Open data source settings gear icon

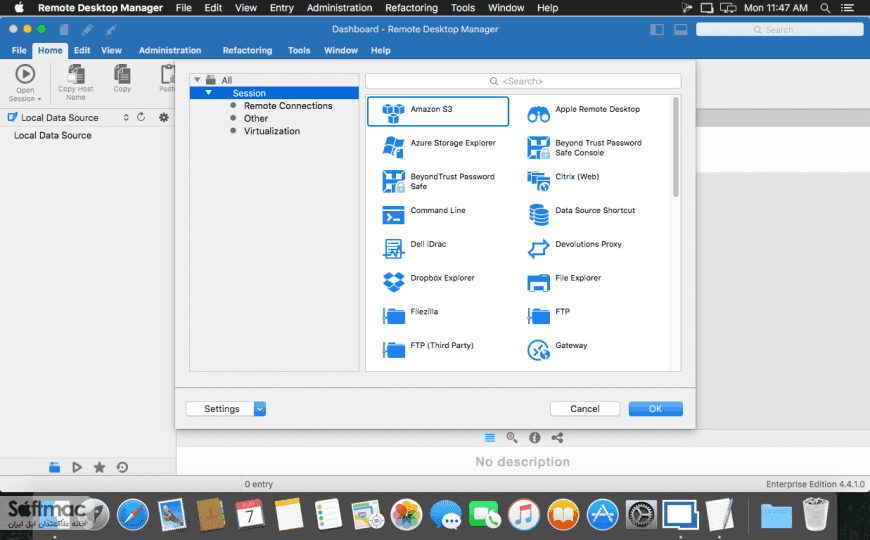coord(164,117)
